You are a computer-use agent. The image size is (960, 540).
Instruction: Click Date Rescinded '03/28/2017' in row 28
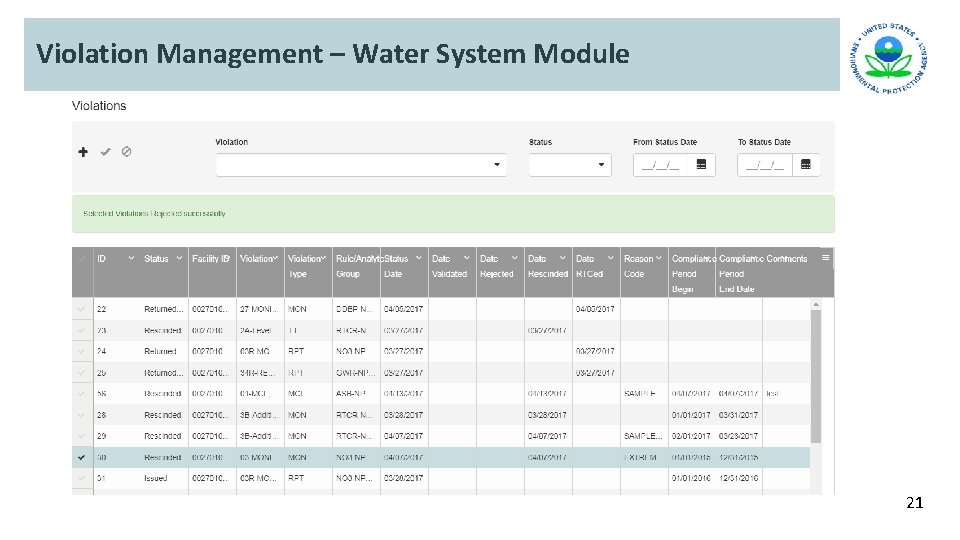pos(547,415)
